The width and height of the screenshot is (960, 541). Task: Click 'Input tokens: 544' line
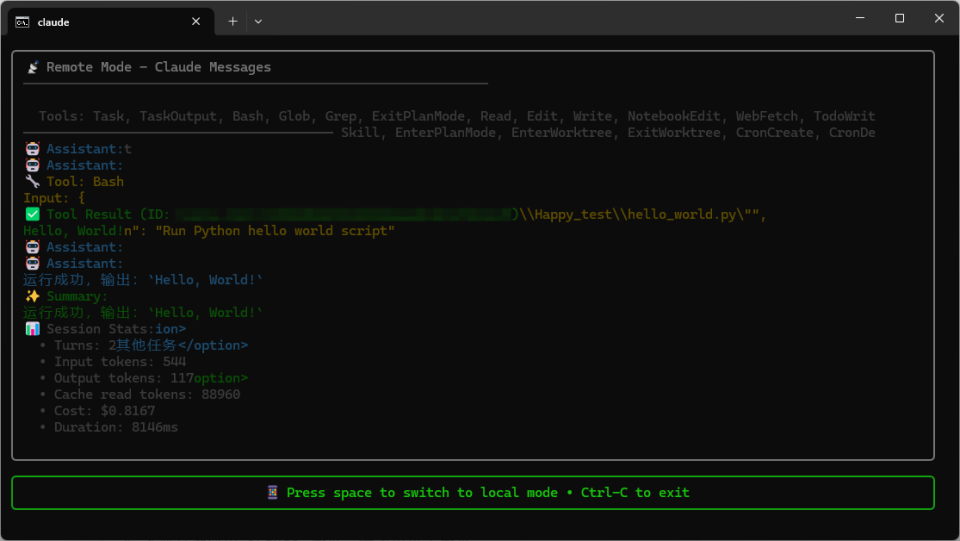120,362
